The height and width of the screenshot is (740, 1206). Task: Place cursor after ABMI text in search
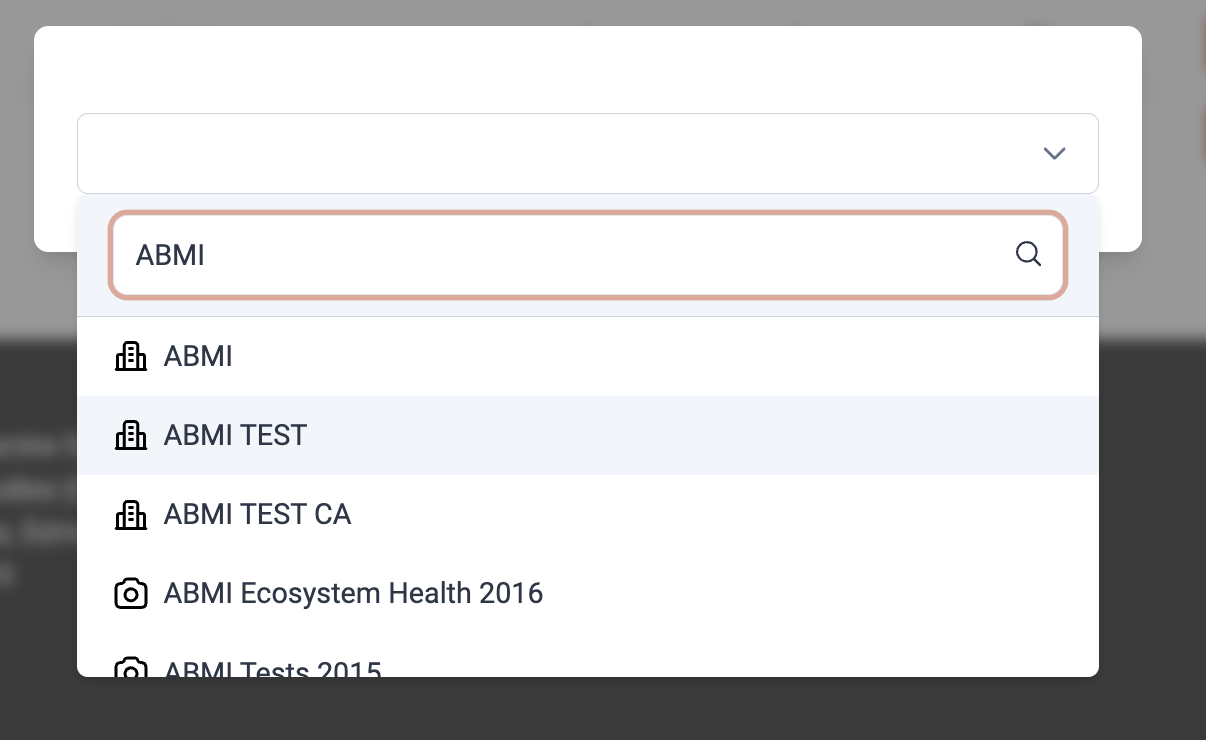click(x=208, y=254)
